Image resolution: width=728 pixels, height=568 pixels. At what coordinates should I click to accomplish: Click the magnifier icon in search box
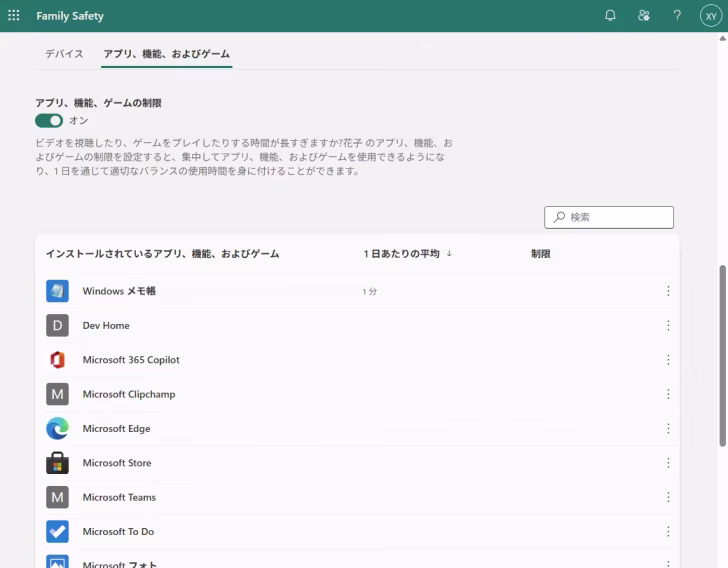[559, 217]
